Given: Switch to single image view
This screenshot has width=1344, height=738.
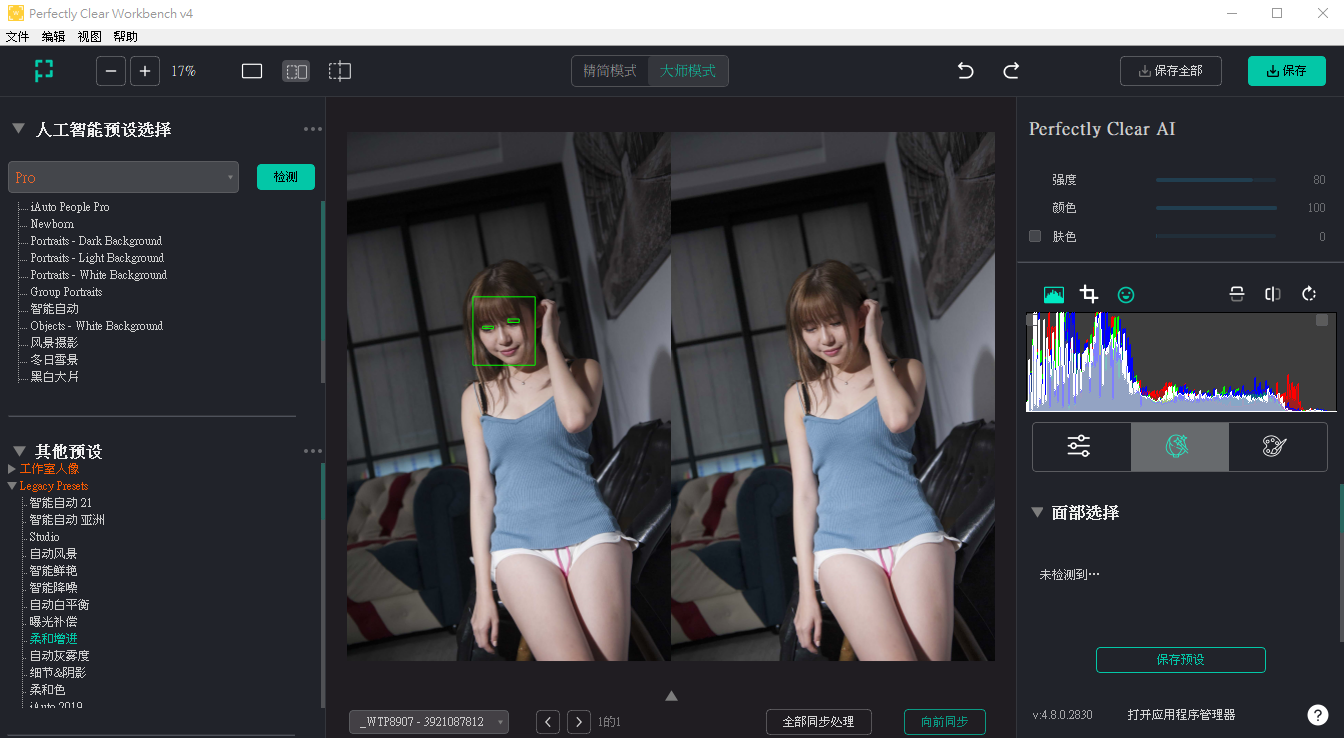Looking at the screenshot, I should coord(252,71).
